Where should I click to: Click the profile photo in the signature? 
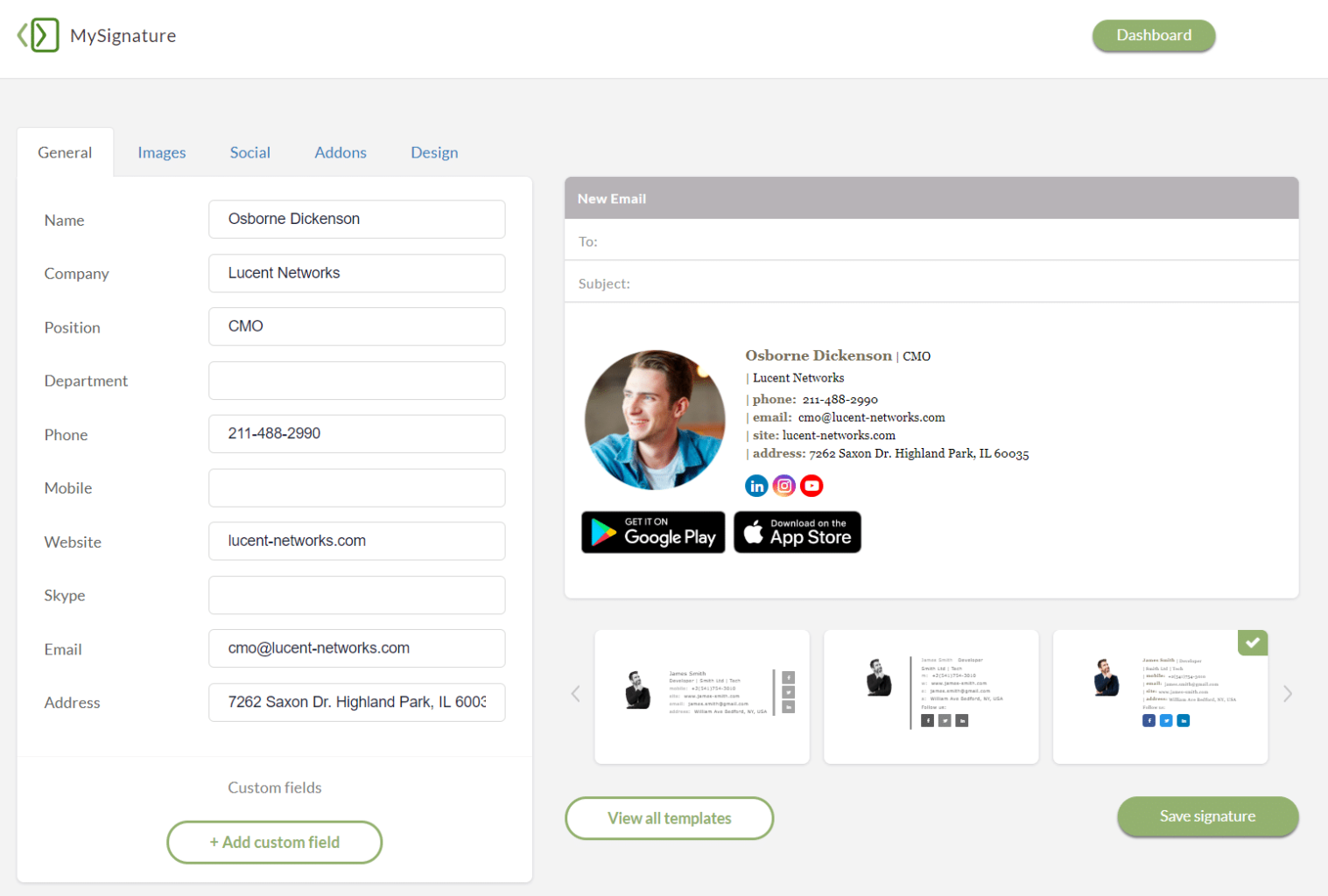coord(655,420)
